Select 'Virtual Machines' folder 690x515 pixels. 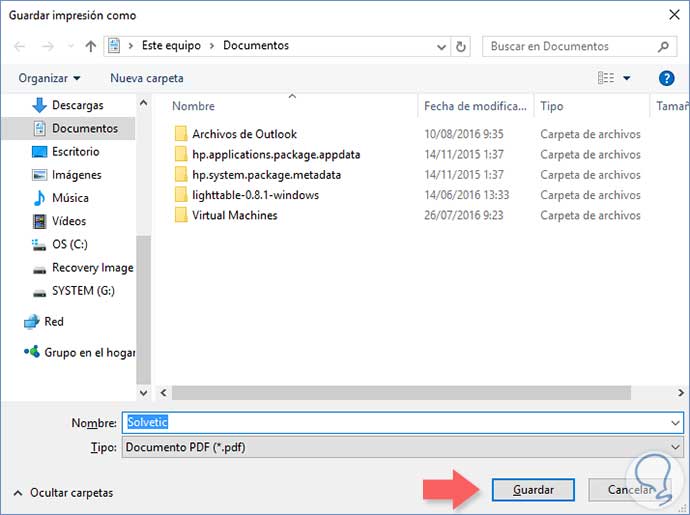point(235,215)
